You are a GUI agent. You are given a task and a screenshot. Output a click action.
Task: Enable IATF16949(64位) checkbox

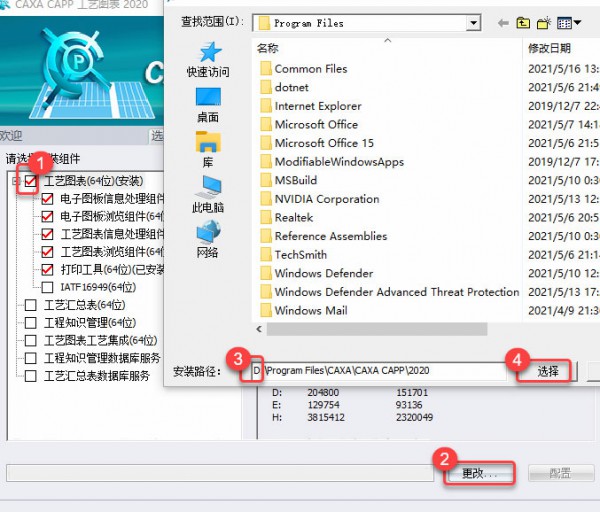coord(47,287)
